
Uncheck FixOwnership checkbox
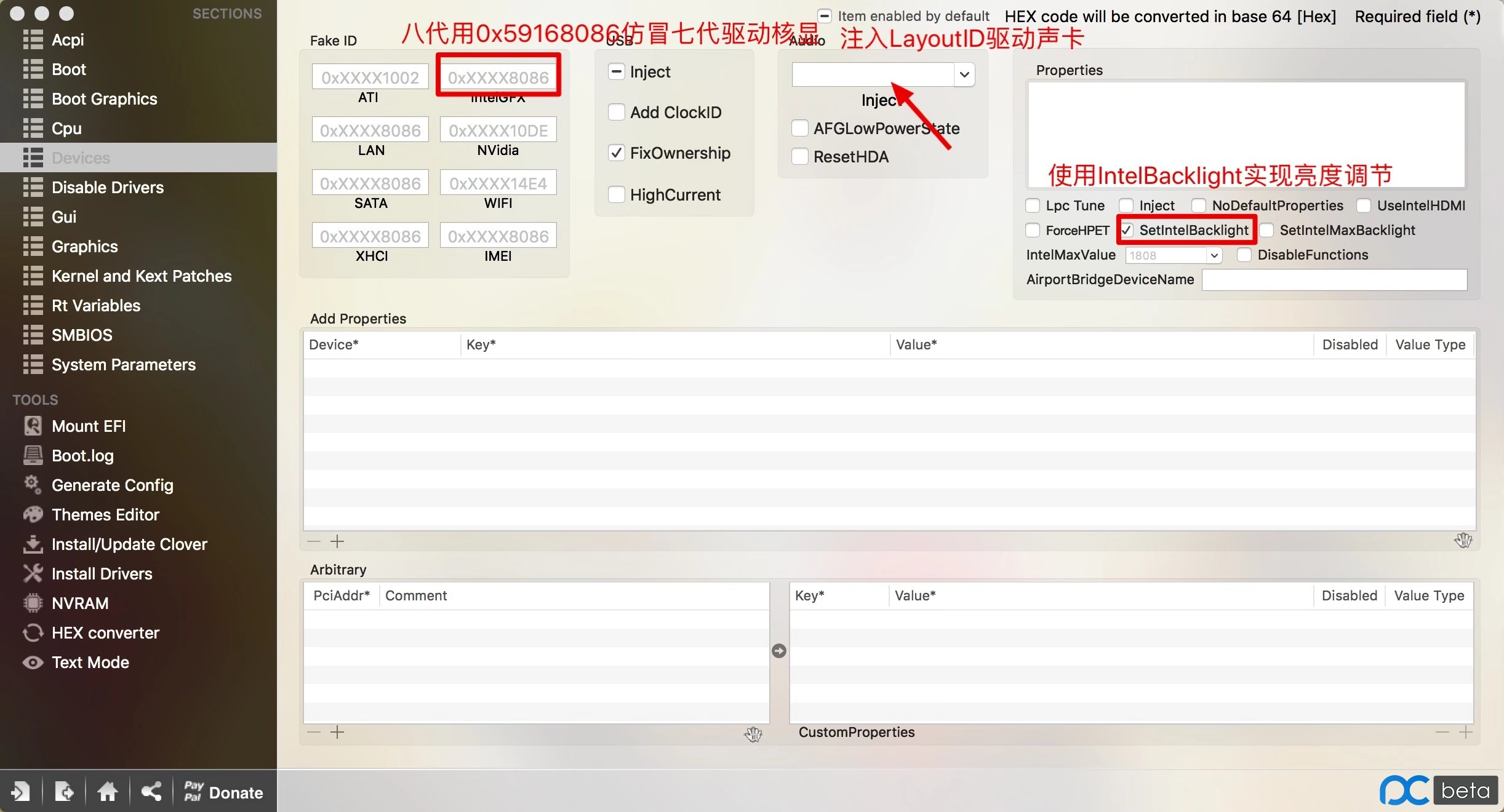(617, 153)
